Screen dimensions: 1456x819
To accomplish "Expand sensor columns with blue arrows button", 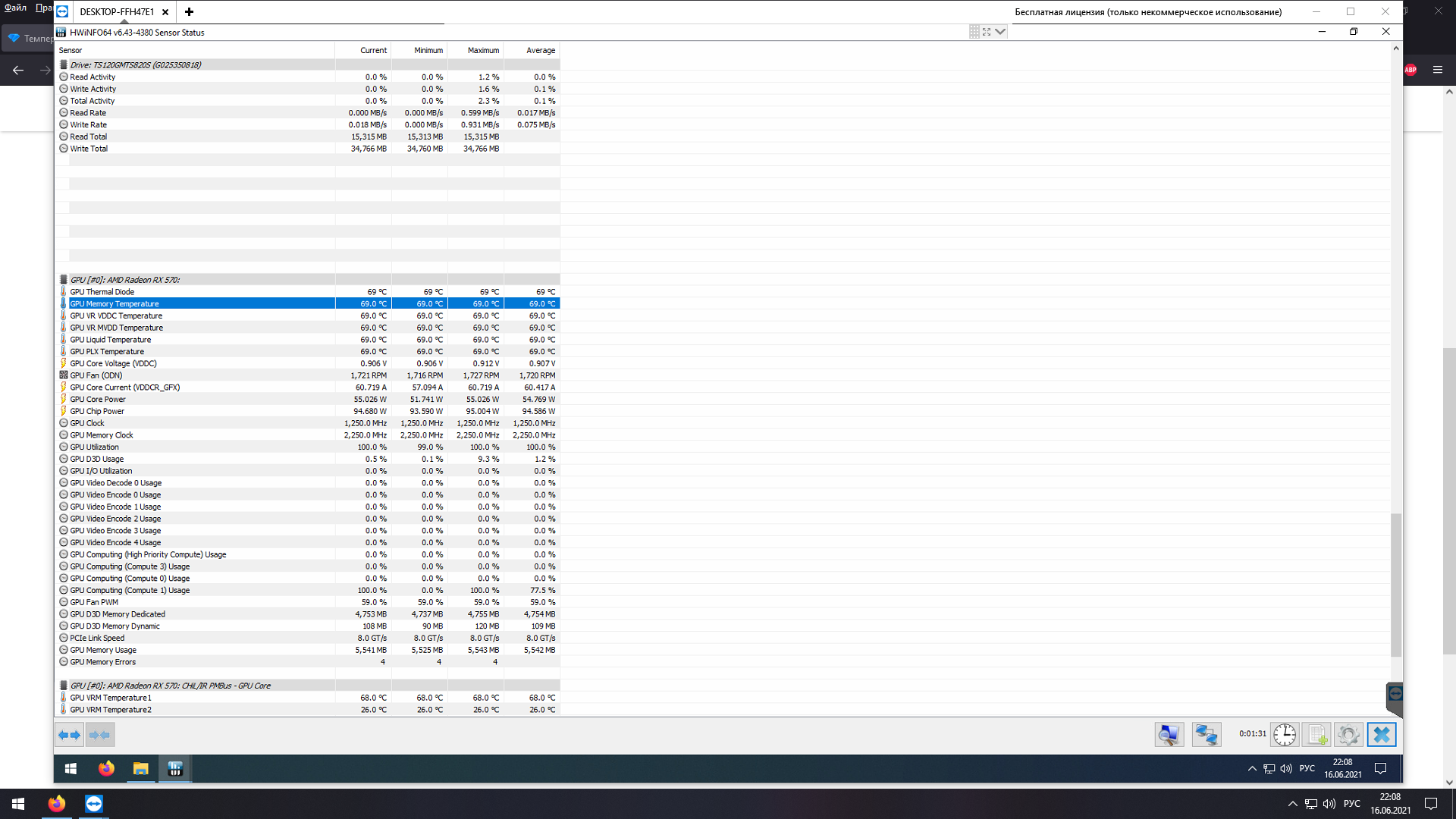I will pyautogui.click(x=69, y=735).
